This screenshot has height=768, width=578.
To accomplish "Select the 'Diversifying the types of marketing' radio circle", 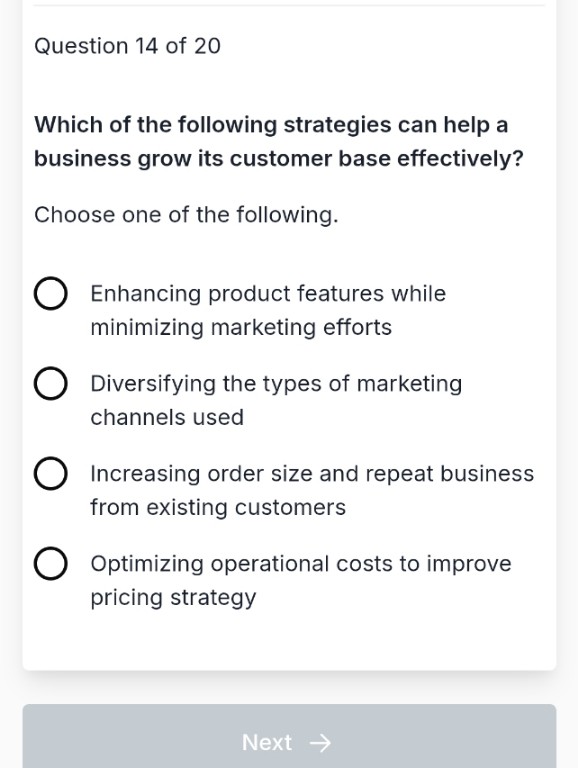I will click(x=50, y=384).
